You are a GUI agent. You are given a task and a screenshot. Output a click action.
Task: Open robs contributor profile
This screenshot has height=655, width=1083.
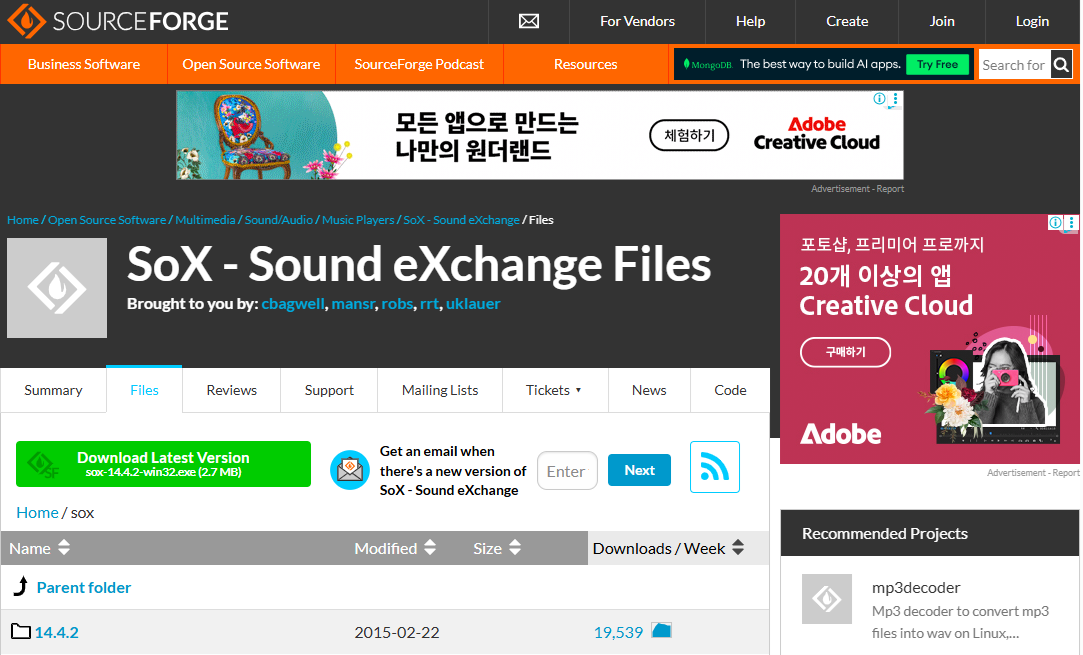pos(397,304)
